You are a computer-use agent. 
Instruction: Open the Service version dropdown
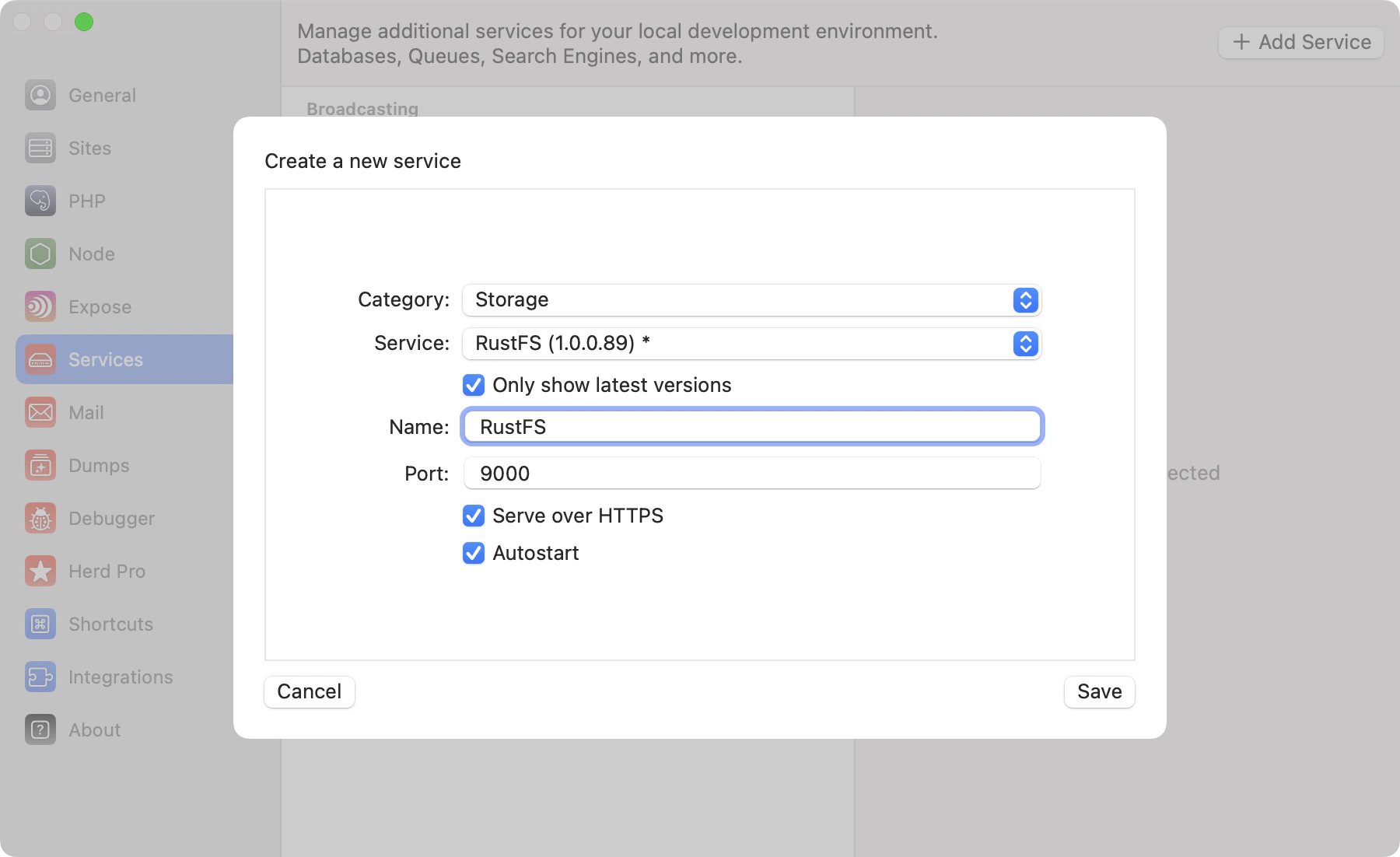[1025, 344]
